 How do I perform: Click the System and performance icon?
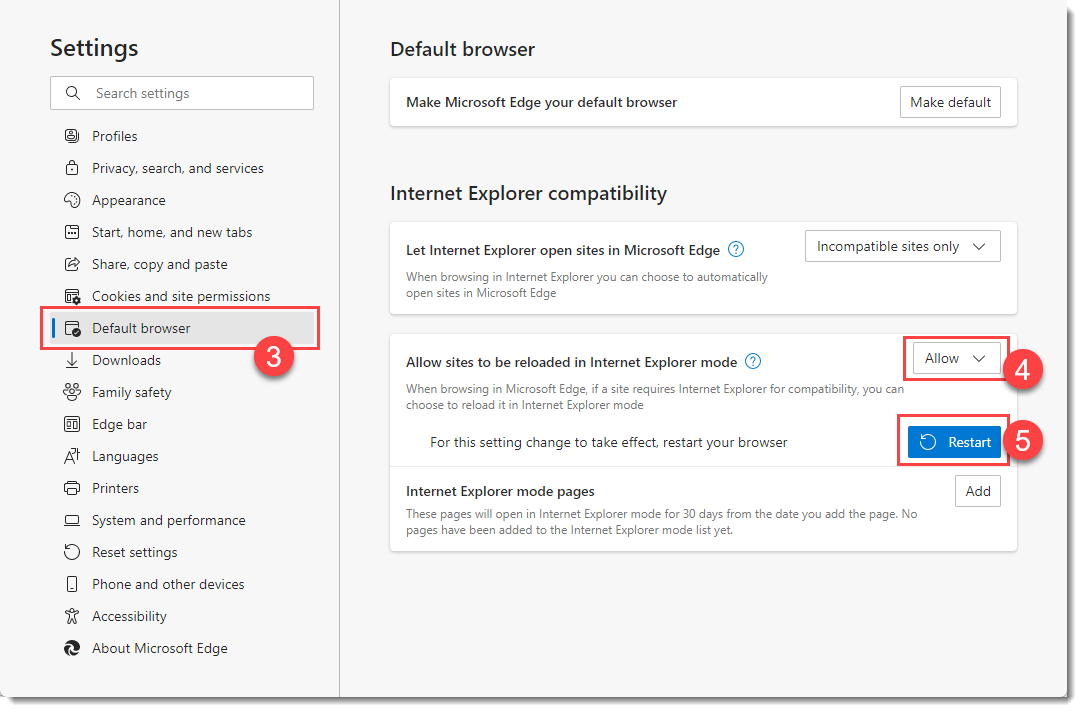click(x=72, y=520)
